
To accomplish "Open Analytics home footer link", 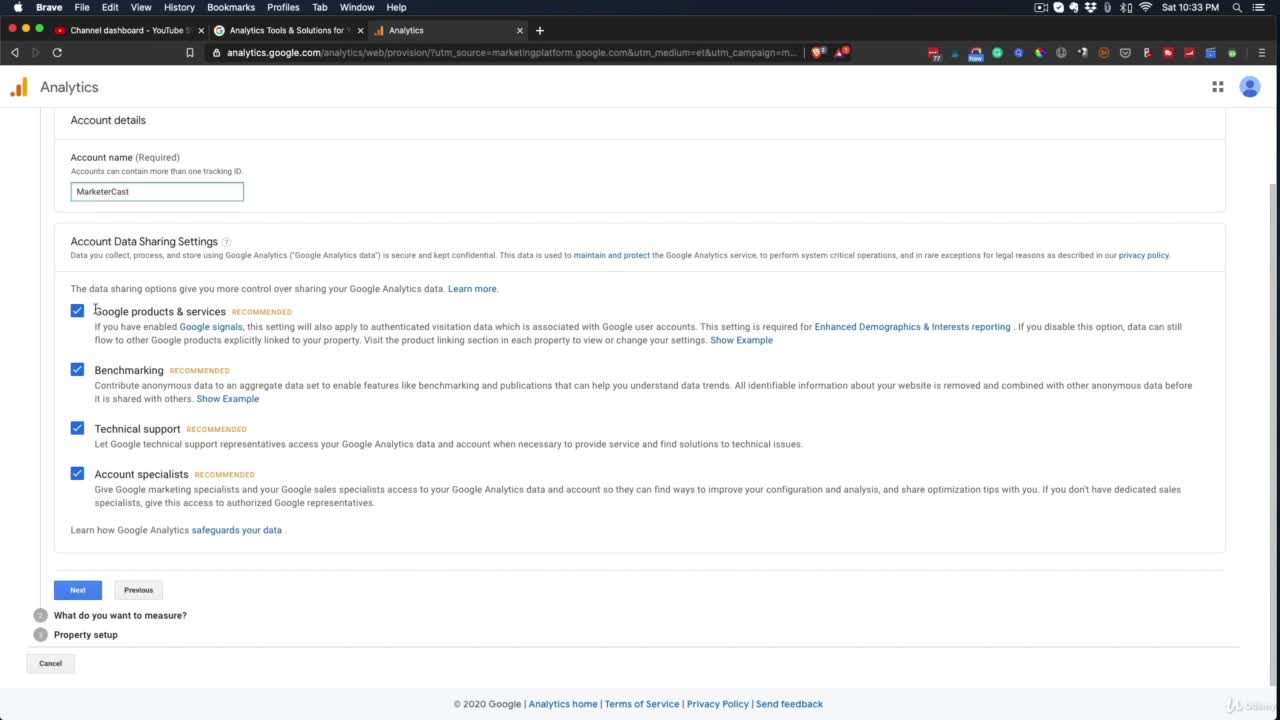I will pyautogui.click(x=563, y=704).
